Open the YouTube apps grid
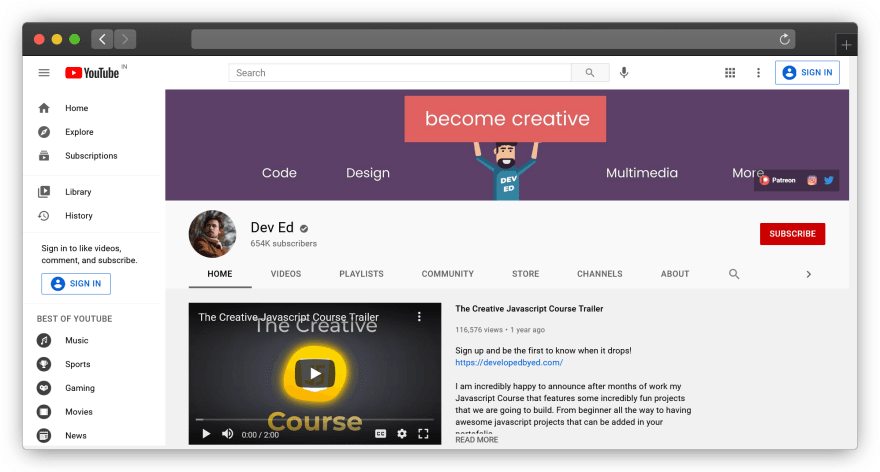The width and height of the screenshot is (880, 472). pyautogui.click(x=730, y=73)
